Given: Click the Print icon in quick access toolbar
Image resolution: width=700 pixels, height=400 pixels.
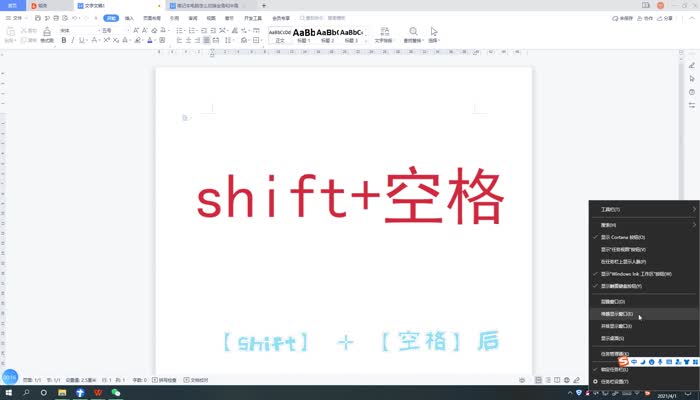Looking at the screenshot, I should (56, 18).
